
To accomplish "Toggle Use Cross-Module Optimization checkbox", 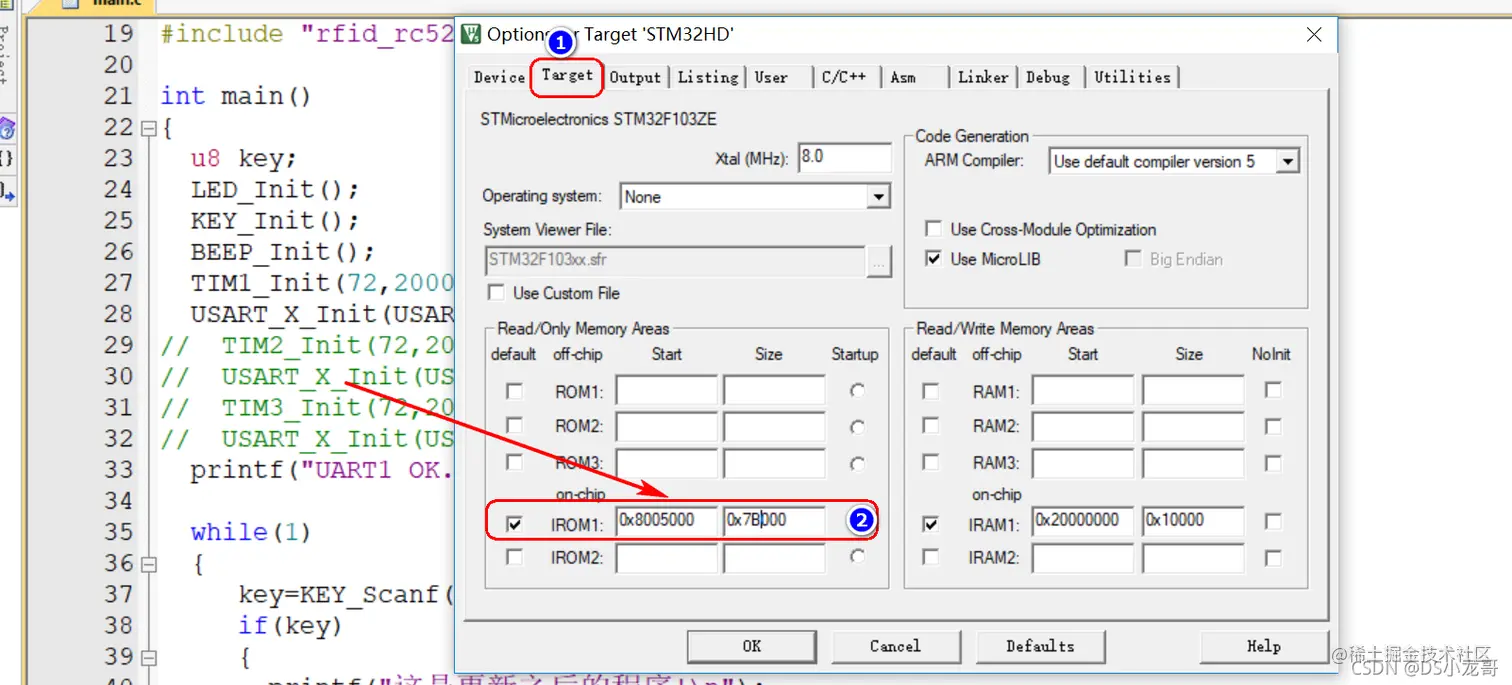I will (x=933, y=229).
